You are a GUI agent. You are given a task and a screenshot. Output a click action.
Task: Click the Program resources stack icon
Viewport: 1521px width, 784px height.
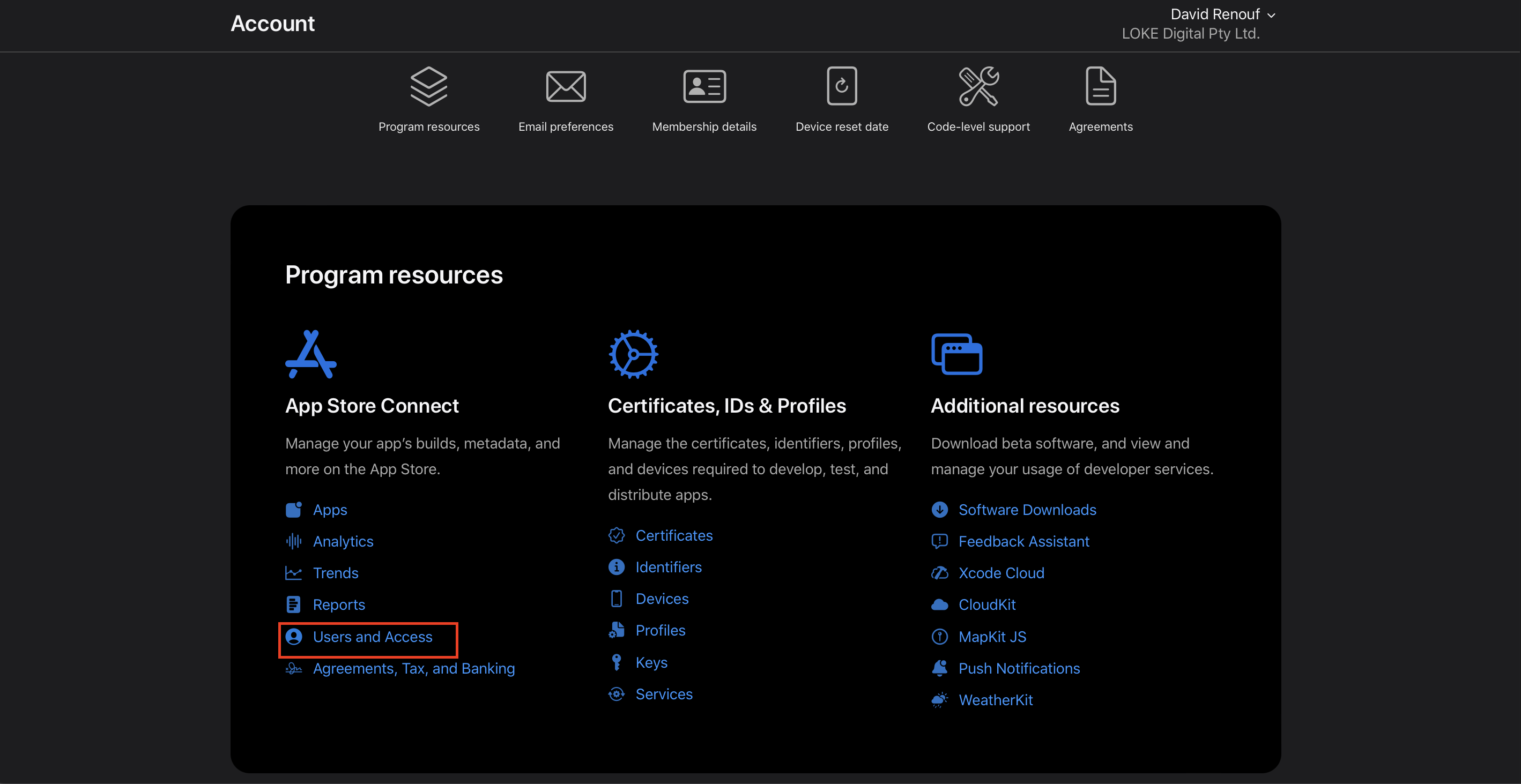point(429,86)
